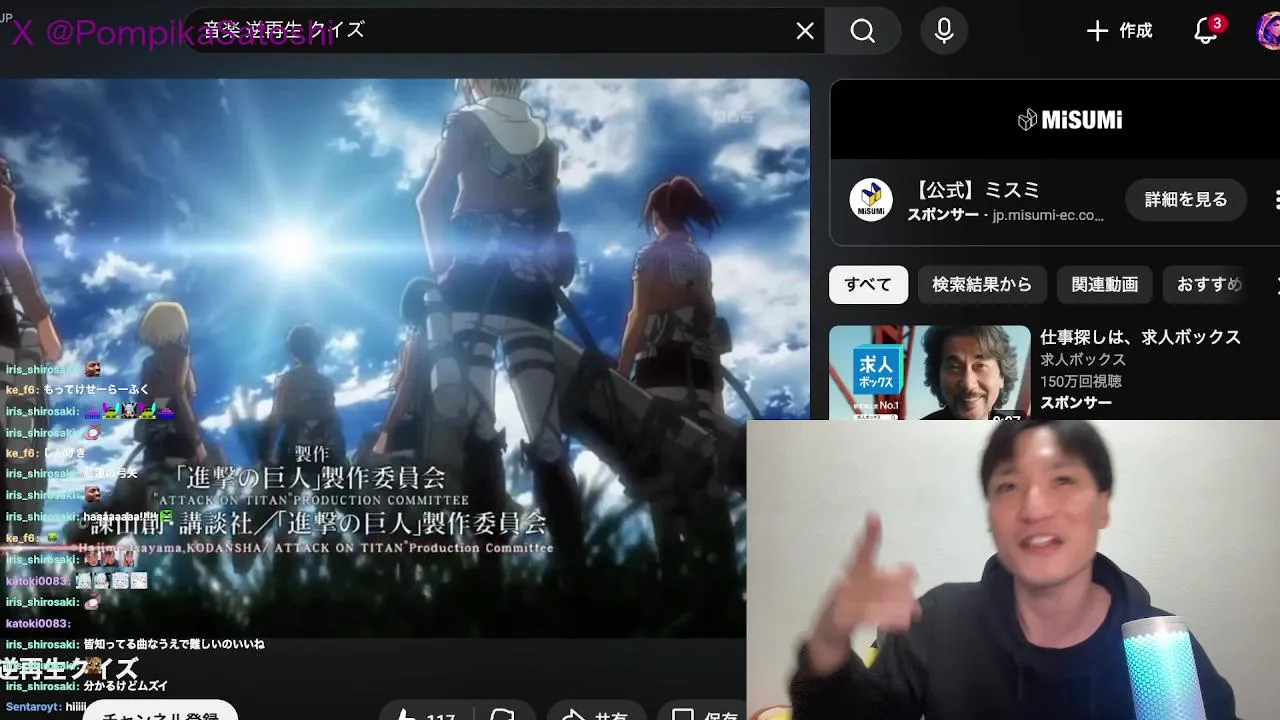Viewport: 1280px width, 720px height.
Task: Open the 作成 create button
Action: point(1120,31)
